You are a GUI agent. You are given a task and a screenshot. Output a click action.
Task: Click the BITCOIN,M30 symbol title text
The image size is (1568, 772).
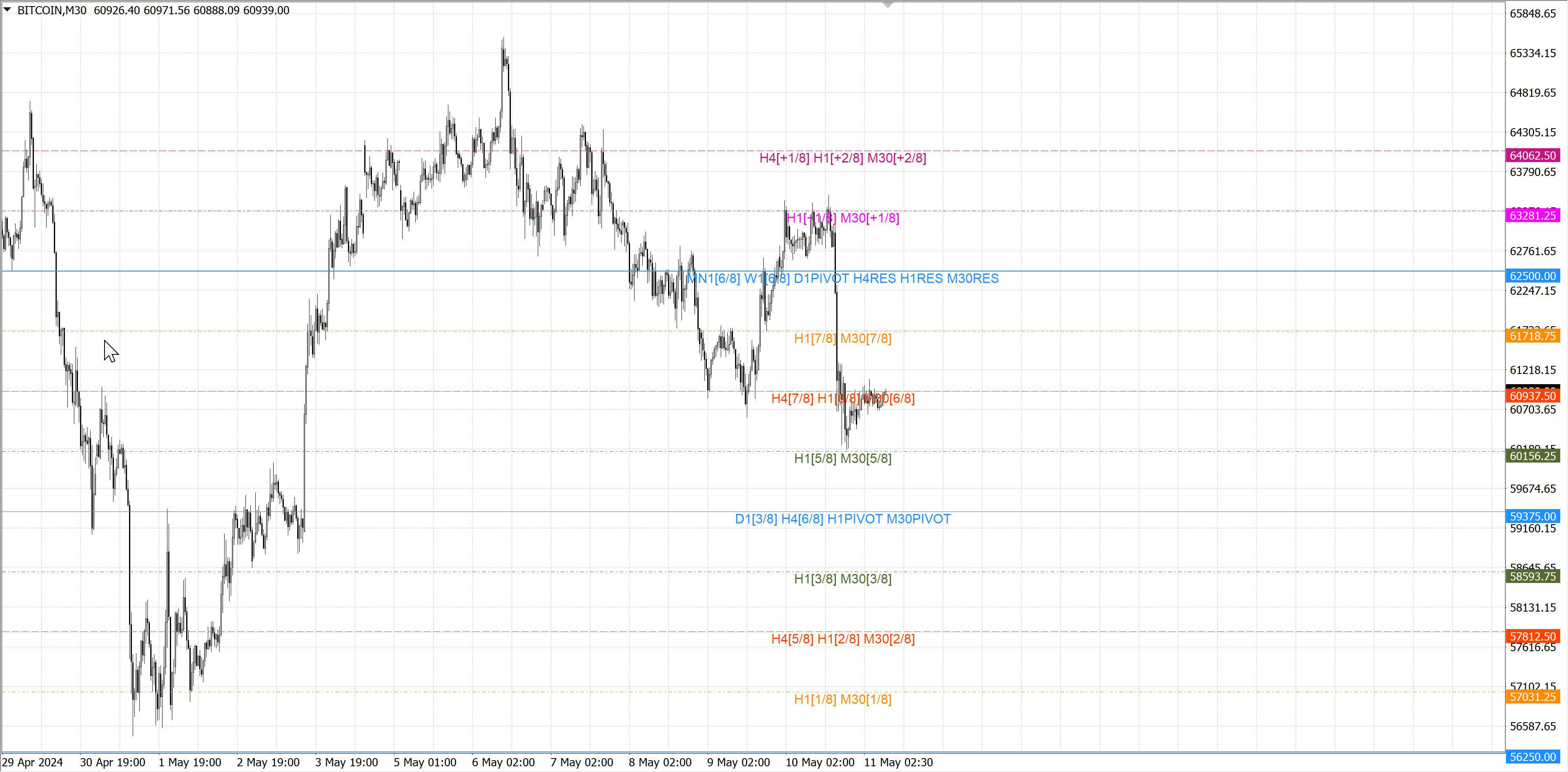click(52, 10)
